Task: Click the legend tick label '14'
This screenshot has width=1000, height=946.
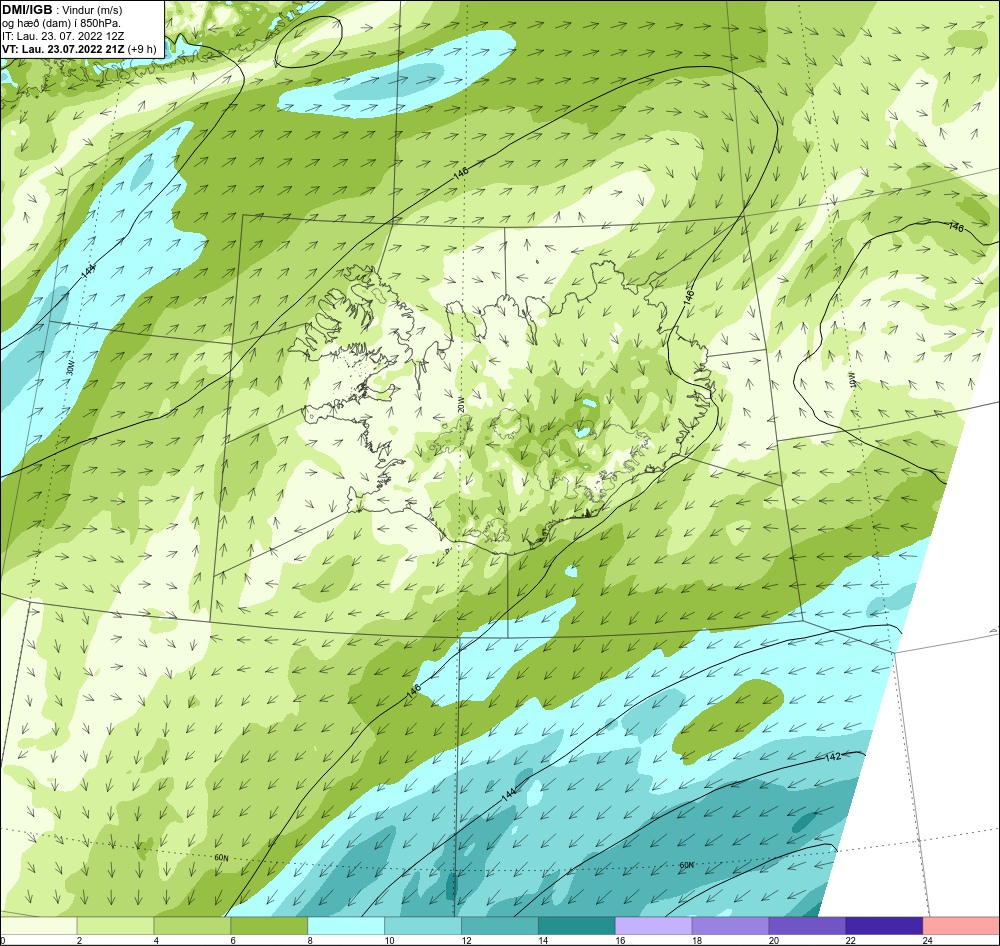Action: tap(543, 940)
